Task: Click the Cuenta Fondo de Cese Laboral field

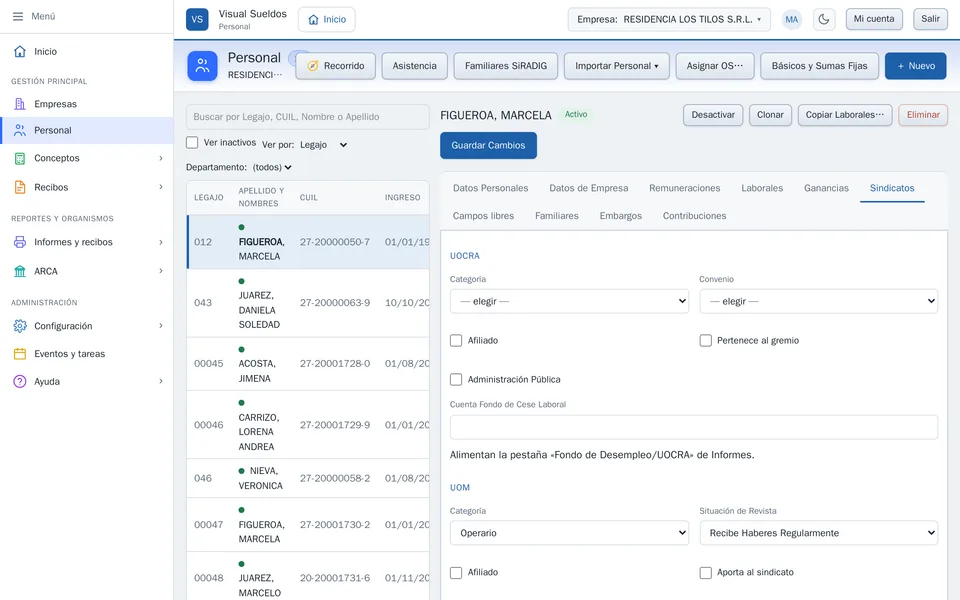Action: coord(694,427)
